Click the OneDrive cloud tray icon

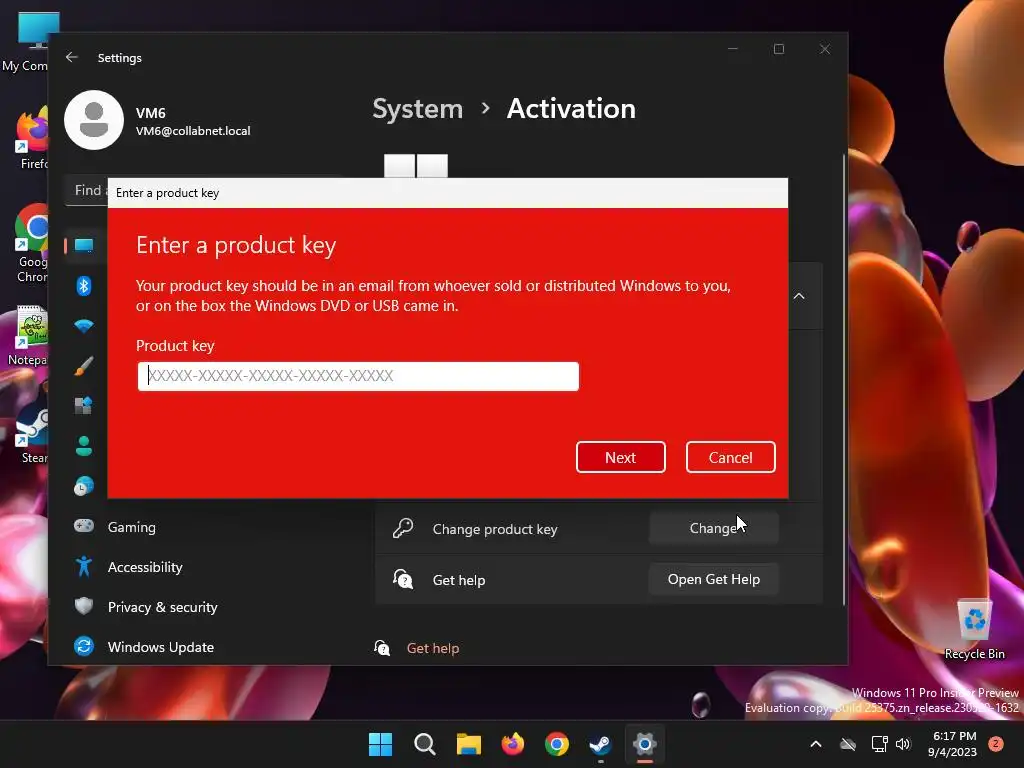[848, 744]
